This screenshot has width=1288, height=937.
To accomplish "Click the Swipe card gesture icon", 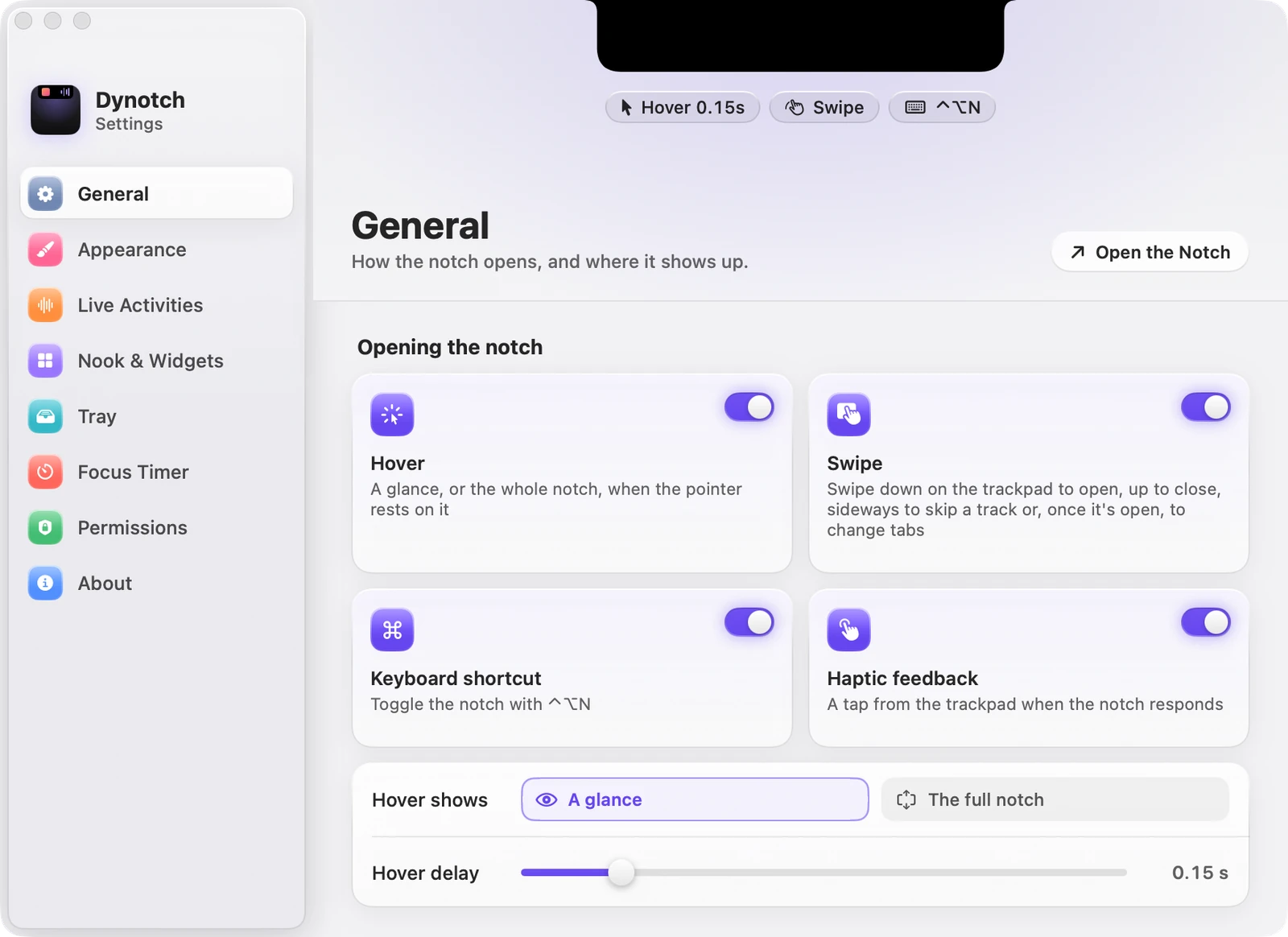I will (x=848, y=415).
